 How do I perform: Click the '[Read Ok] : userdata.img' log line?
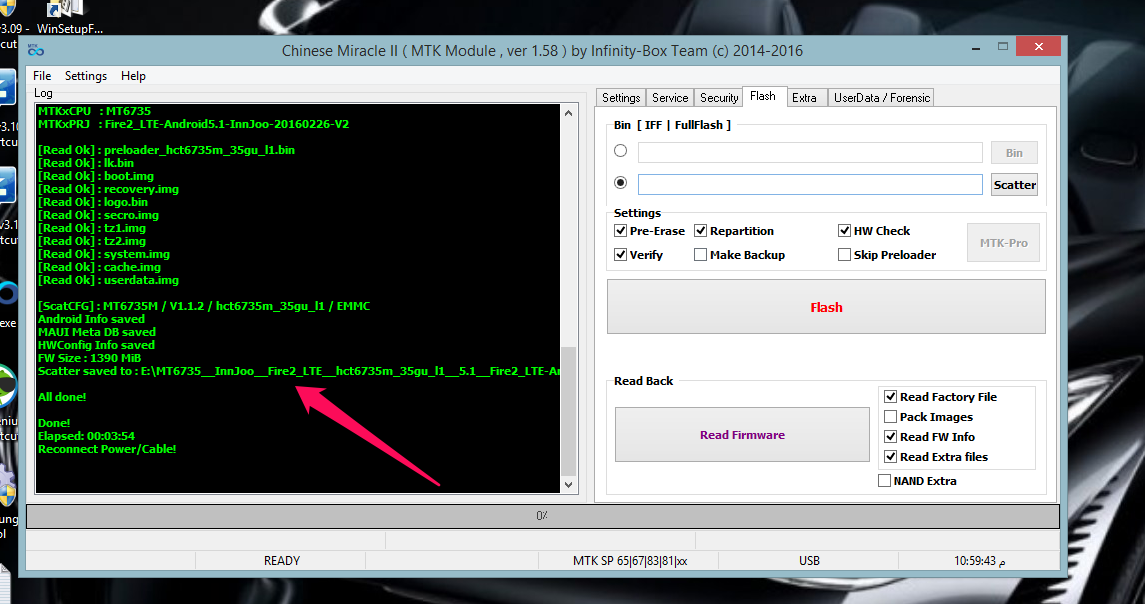(108, 280)
